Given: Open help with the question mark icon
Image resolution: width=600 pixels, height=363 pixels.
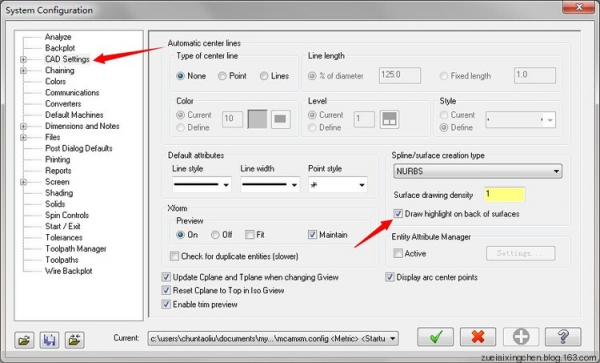Looking at the screenshot, I should (x=563, y=337).
